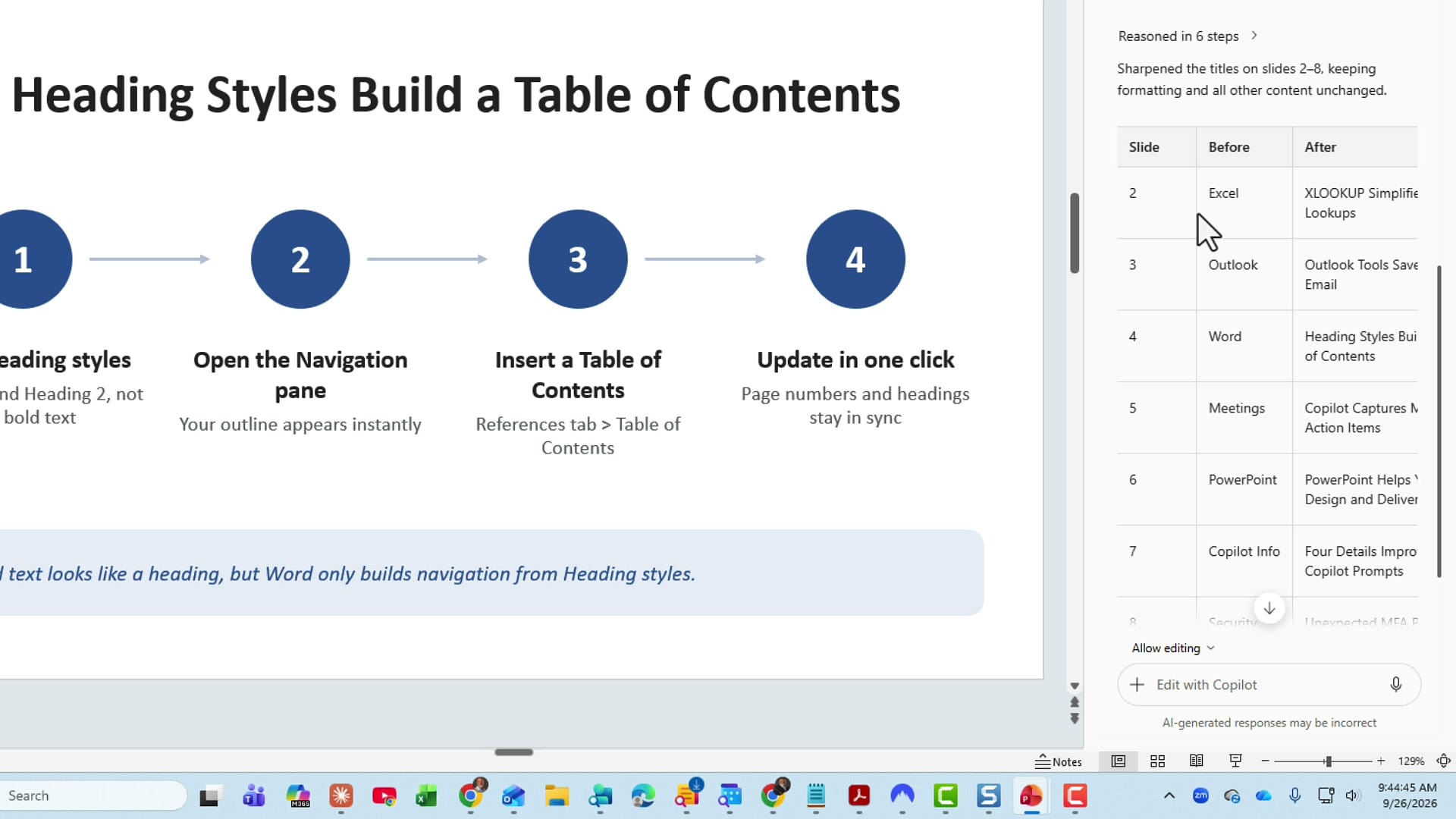Image resolution: width=1456 pixels, height=819 pixels.
Task: Click the scroll down arrow of the slide pane
Action: point(1075,686)
